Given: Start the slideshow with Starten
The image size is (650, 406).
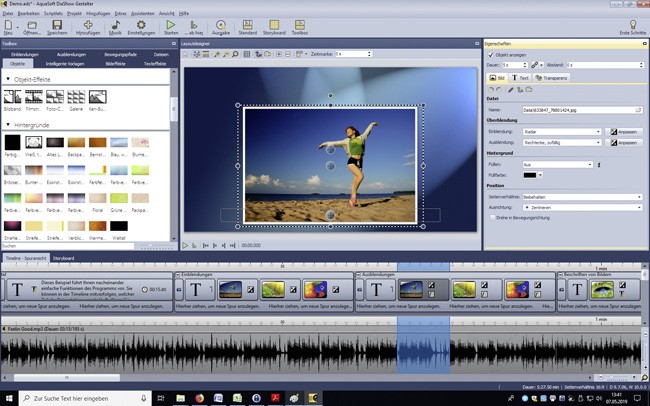Looking at the screenshot, I should coord(171,26).
